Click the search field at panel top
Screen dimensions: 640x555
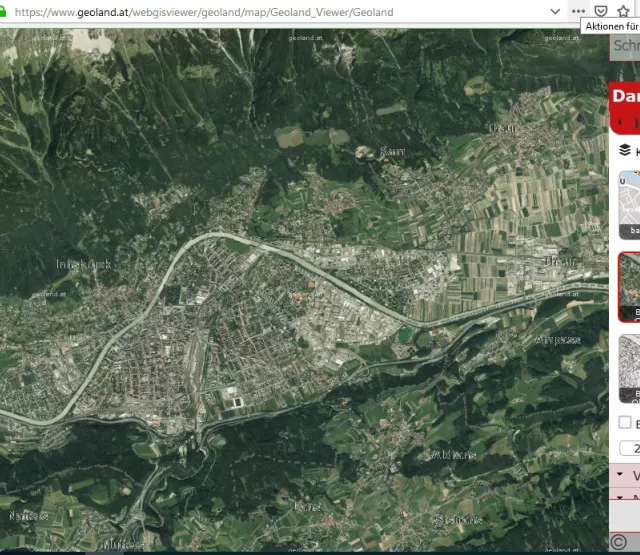point(625,45)
